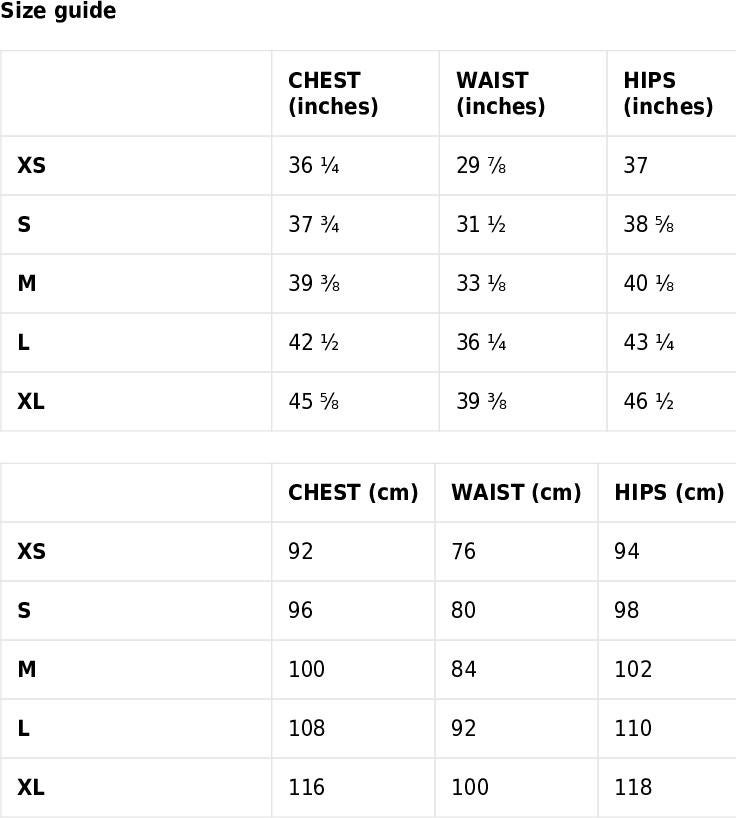Click the XL row label in cm table
This screenshot has width=736, height=818.
[31, 787]
